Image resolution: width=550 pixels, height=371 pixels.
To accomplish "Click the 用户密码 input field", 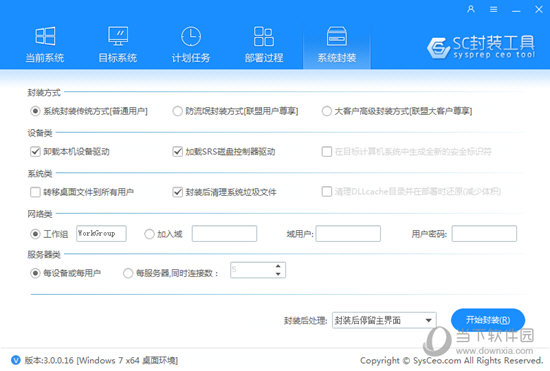I will (x=484, y=234).
